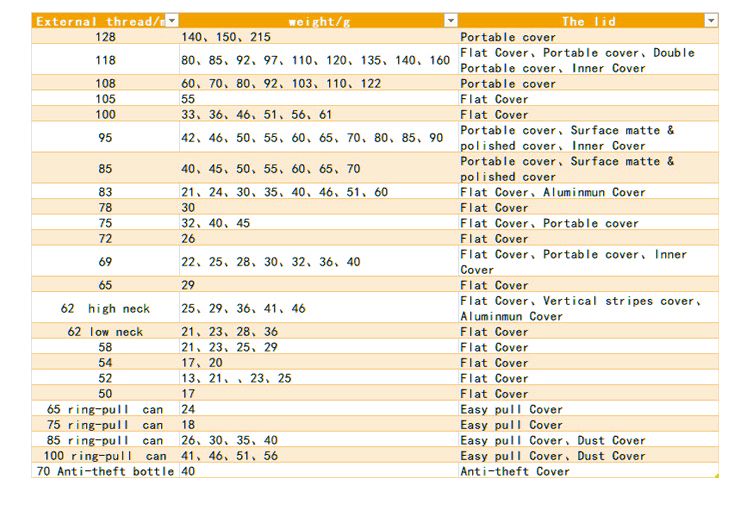Image resolution: width=750 pixels, height=511 pixels.
Task: Click the 70 Anti-theft bottle cell
Action: [x=105, y=471]
